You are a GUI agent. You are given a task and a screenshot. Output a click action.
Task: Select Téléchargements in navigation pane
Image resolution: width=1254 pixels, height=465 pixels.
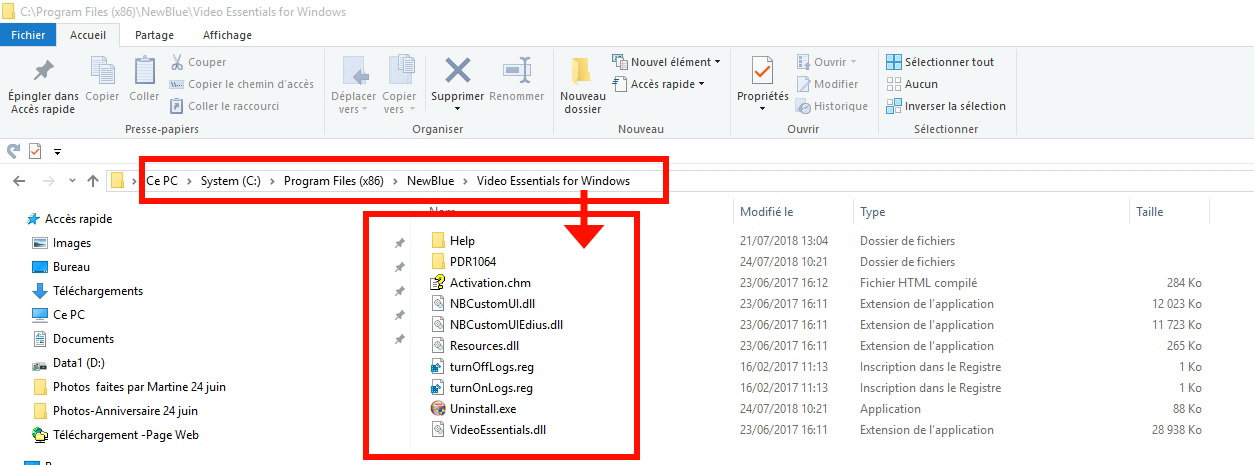(x=88, y=291)
